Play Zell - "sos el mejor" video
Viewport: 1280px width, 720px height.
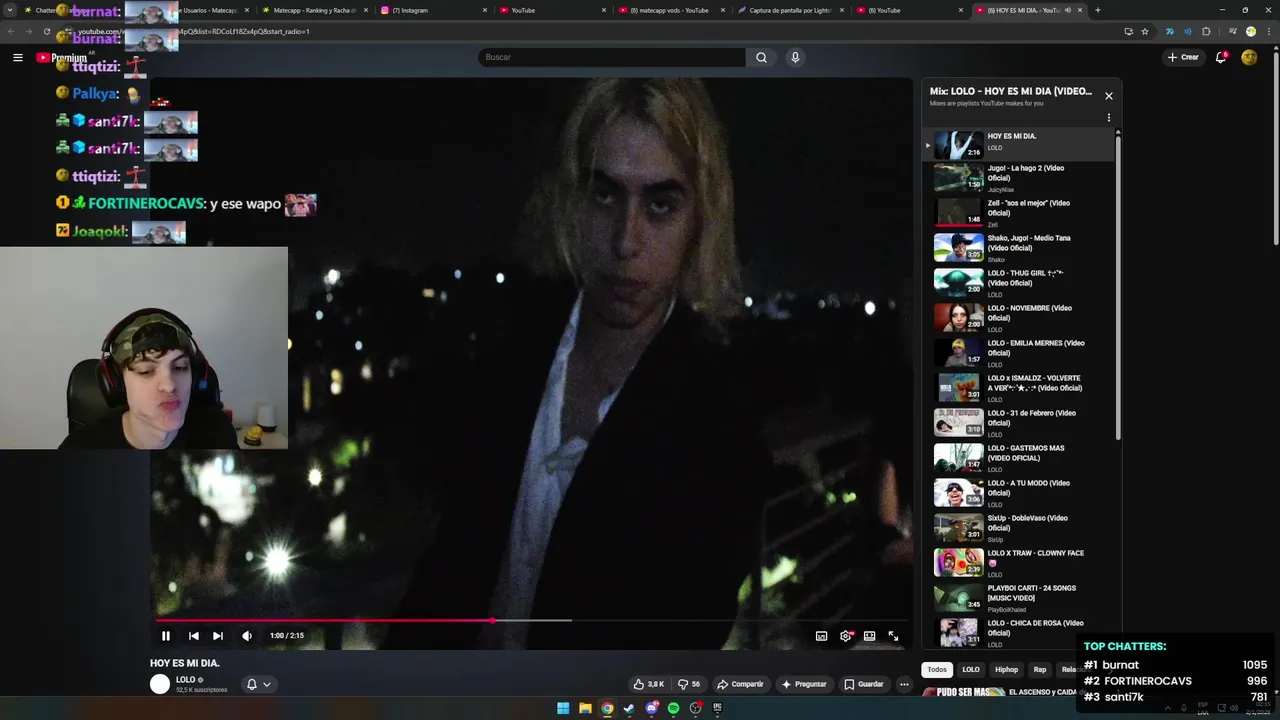(1018, 213)
